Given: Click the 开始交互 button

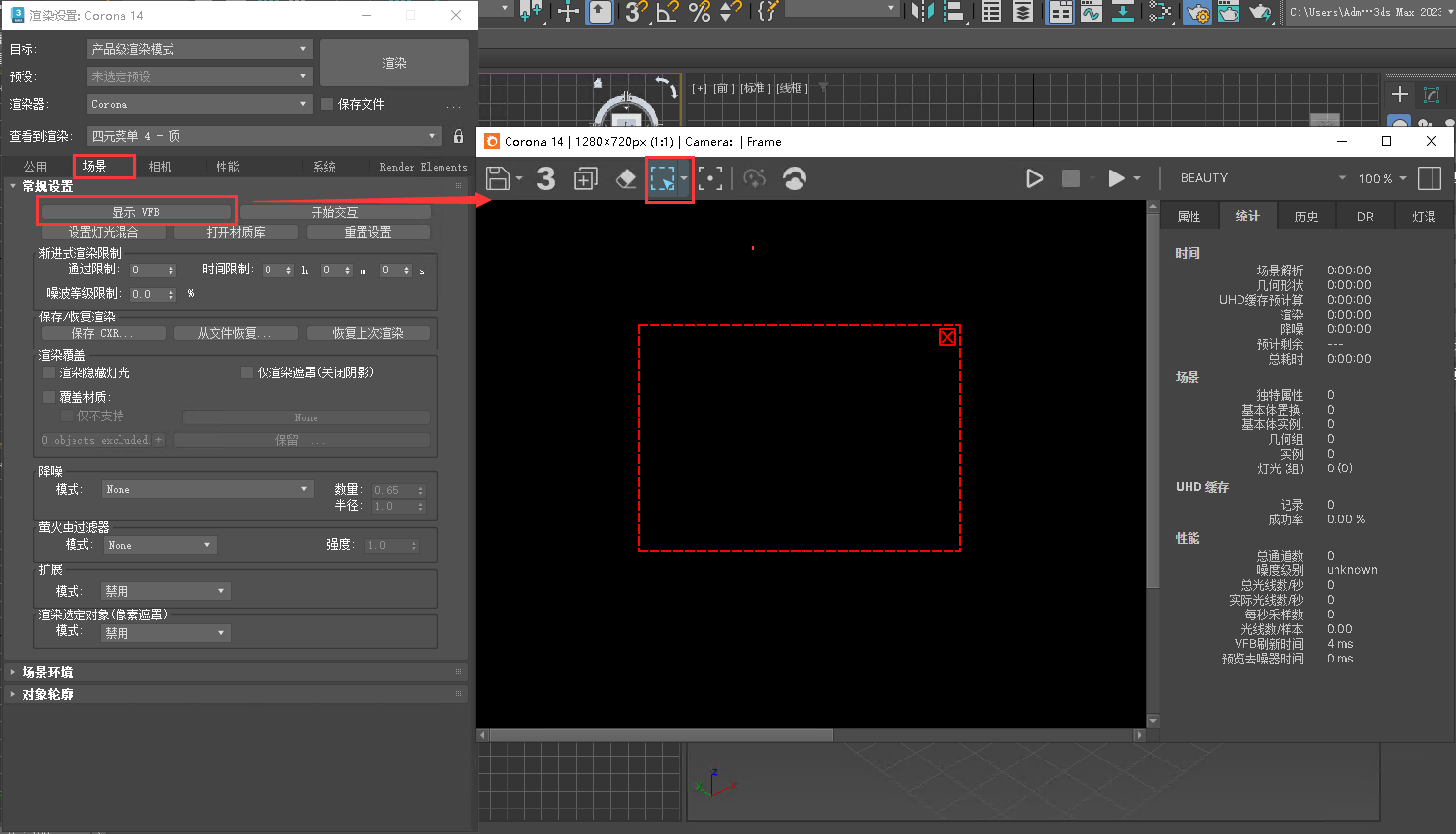Looking at the screenshot, I should pos(335,212).
